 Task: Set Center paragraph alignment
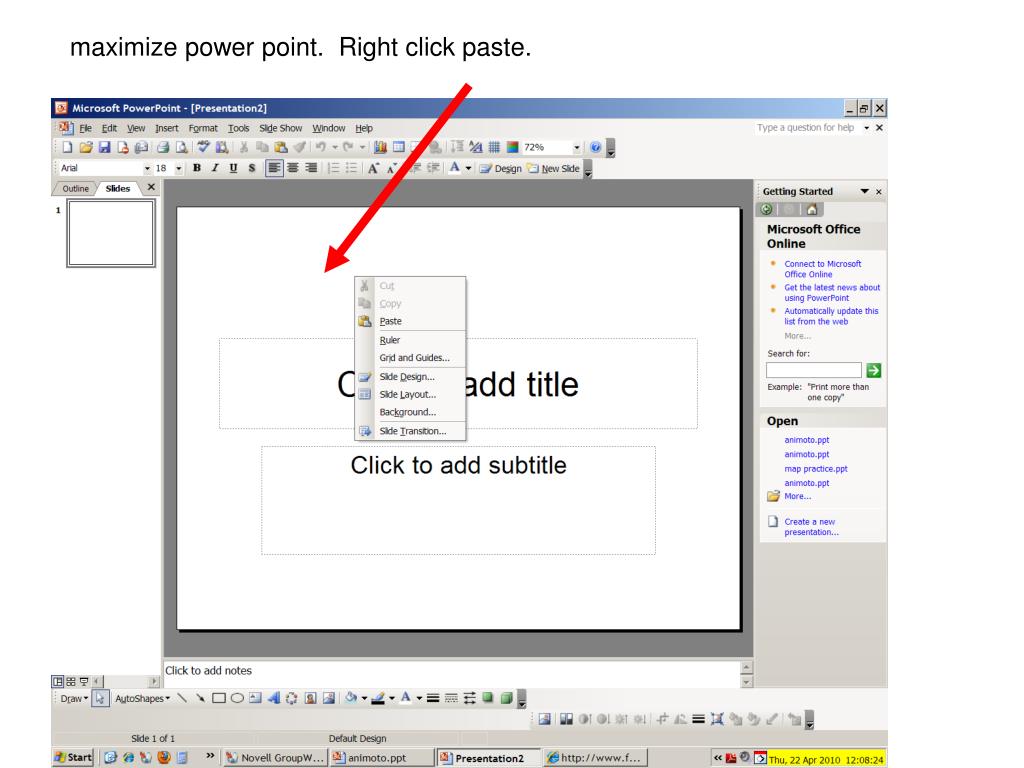coord(293,168)
